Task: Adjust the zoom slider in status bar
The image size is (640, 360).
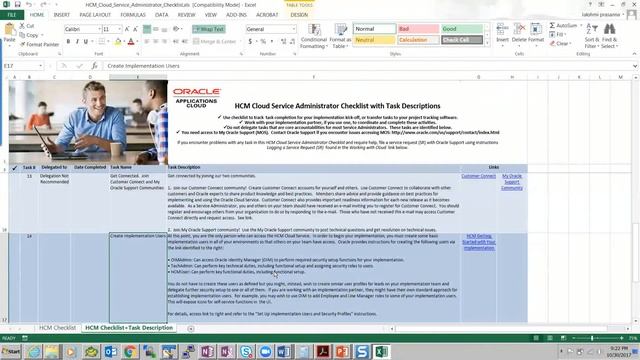Action: tap(592, 338)
